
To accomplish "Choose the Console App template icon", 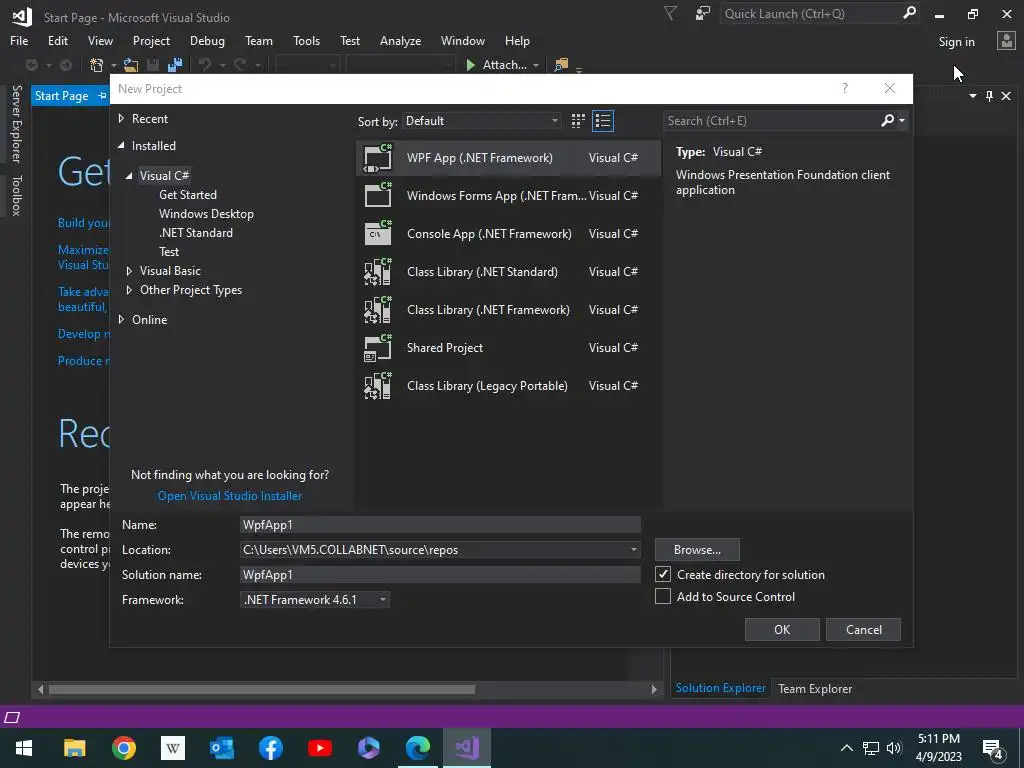I will tap(377, 233).
